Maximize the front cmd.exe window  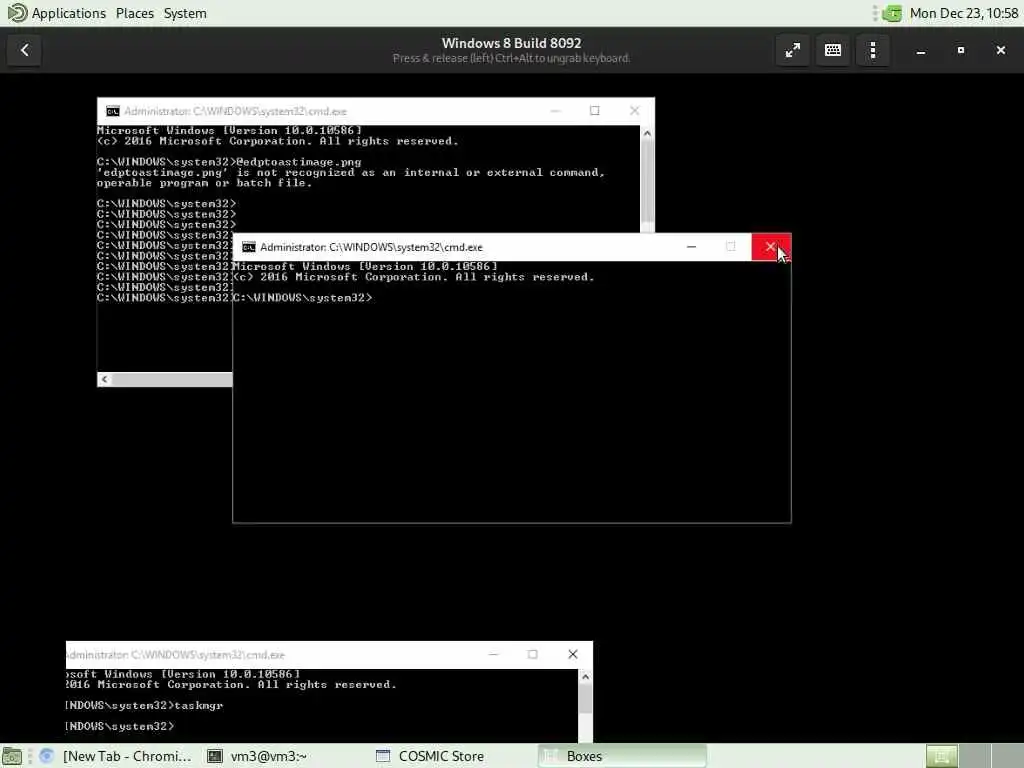point(731,247)
